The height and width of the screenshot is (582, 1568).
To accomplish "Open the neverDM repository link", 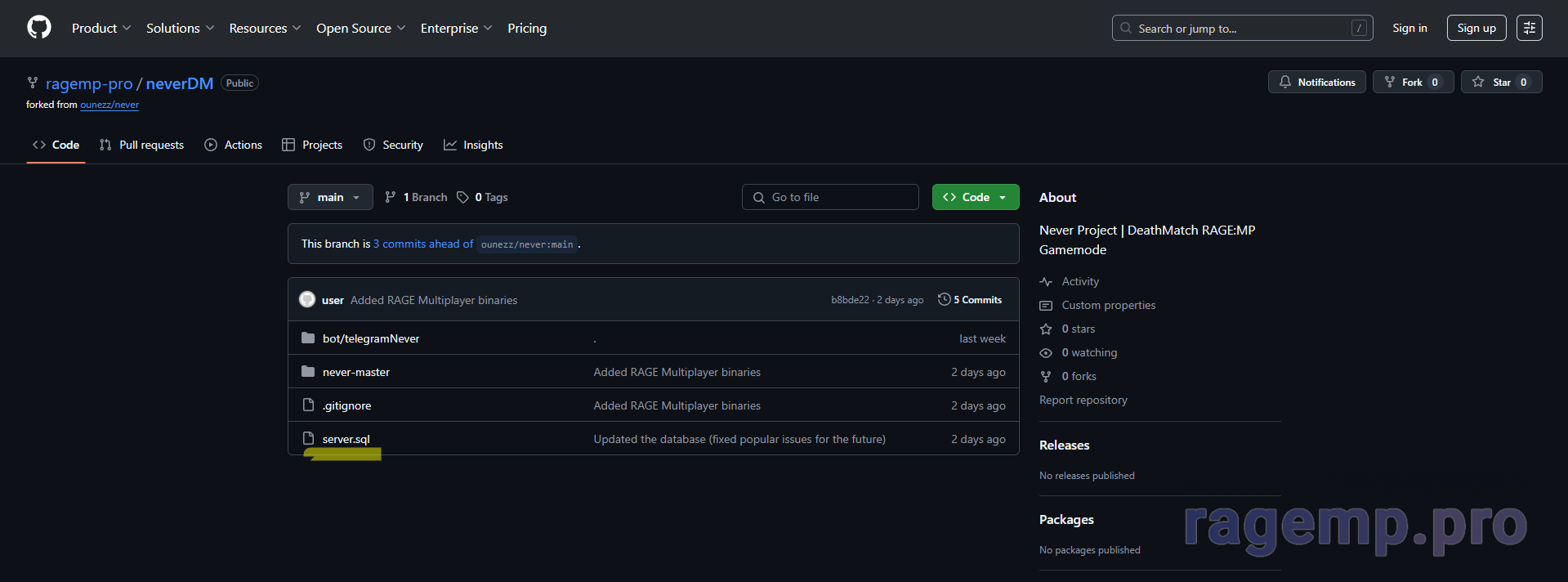I will (x=180, y=83).
